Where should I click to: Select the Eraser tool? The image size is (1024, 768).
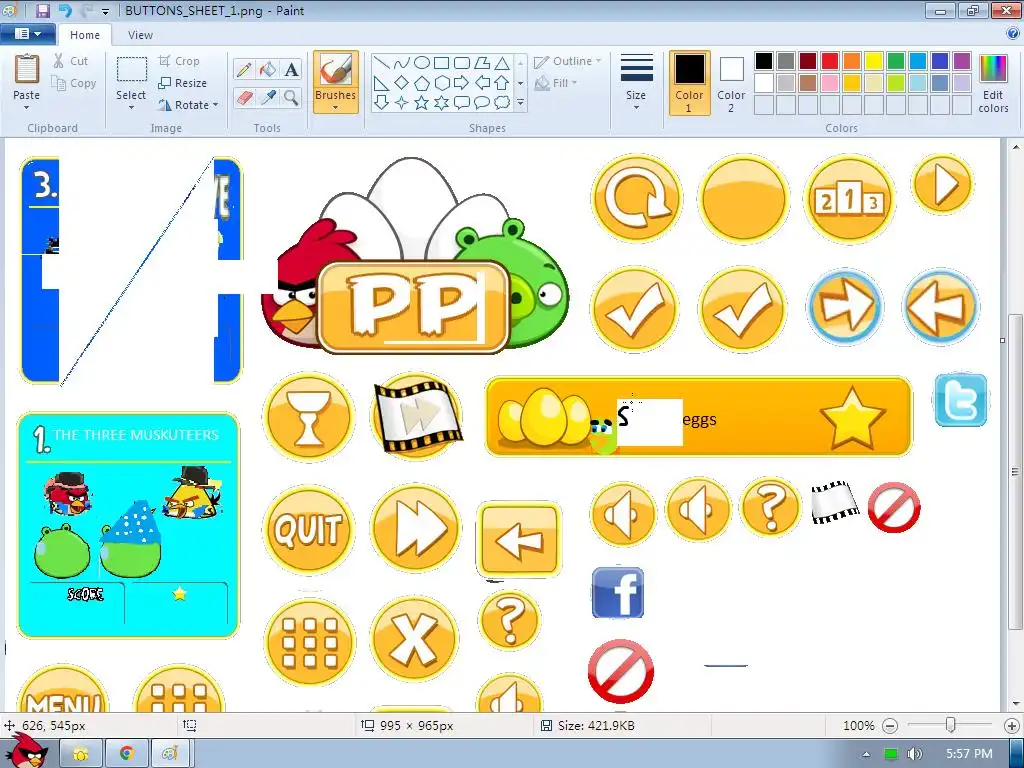(x=244, y=98)
